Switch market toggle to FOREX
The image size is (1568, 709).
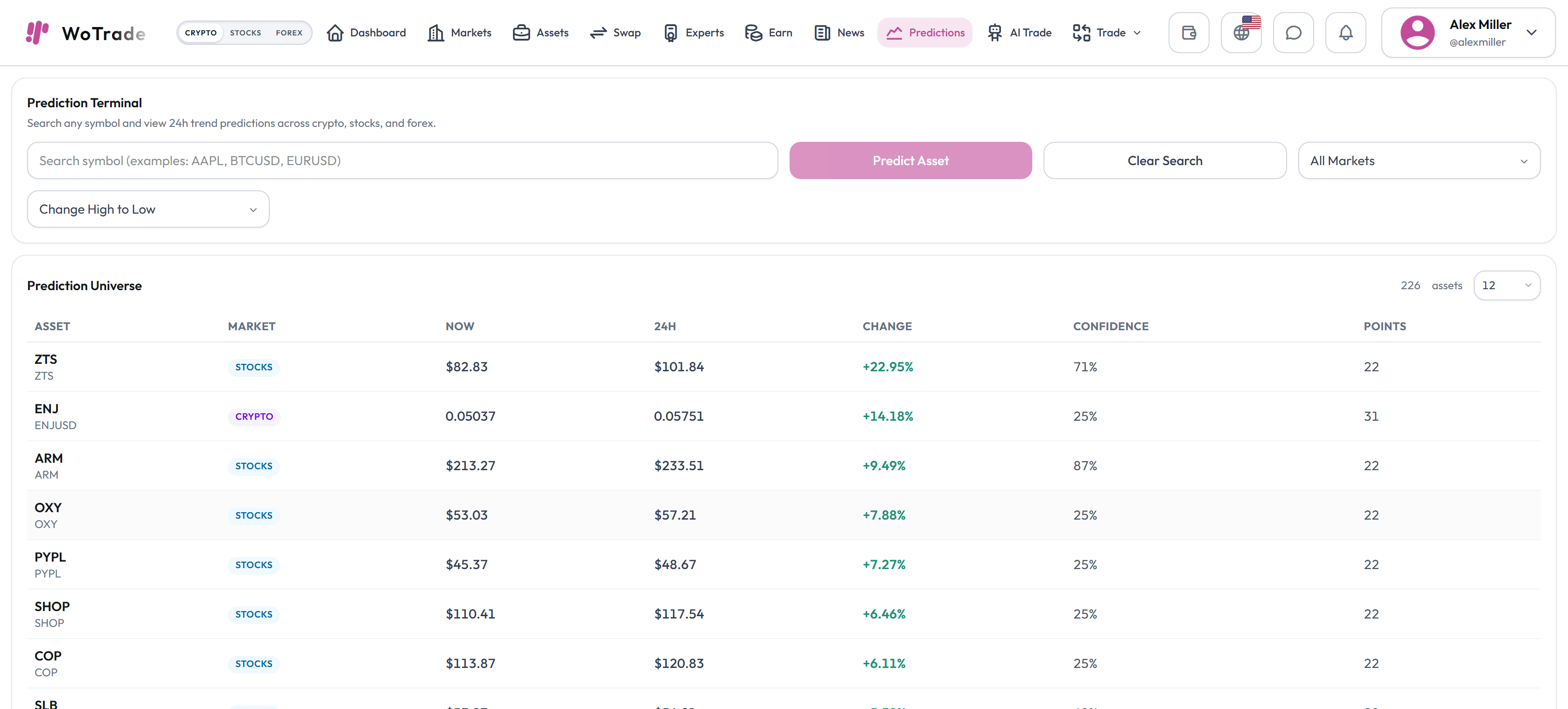pyautogui.click(x=289, y=33)
